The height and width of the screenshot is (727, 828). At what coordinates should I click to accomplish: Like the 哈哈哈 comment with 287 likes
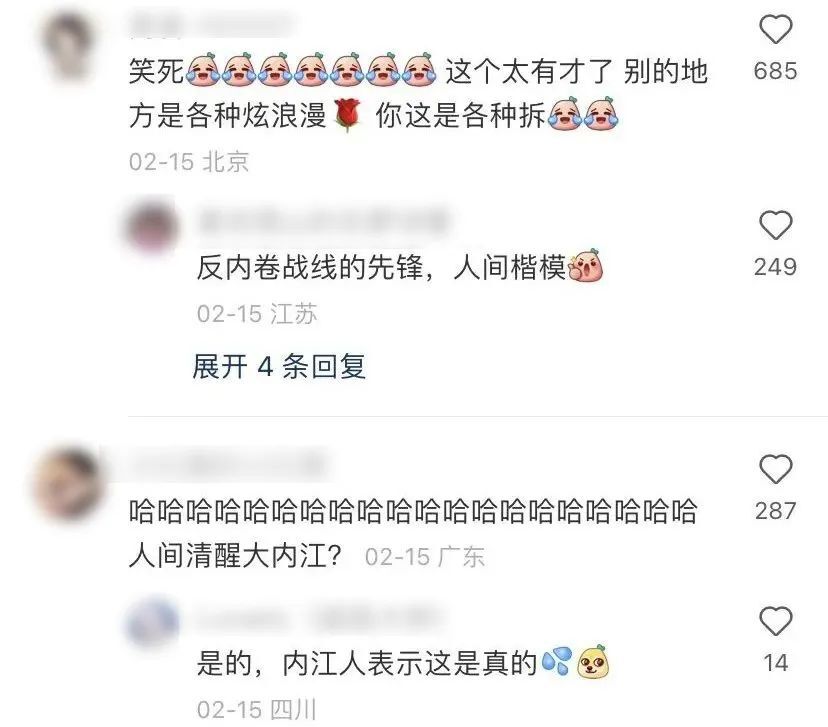click(x=775, y=469)
